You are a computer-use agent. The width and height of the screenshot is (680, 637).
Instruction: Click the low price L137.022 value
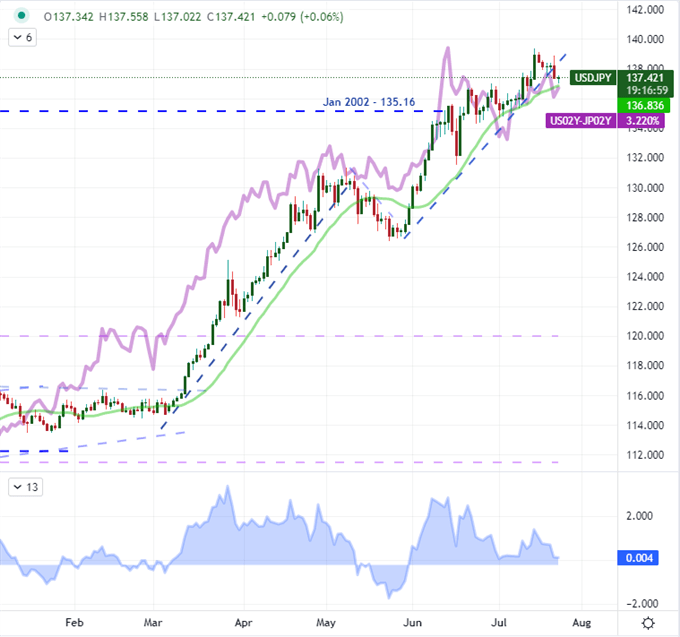pos(178,17)
